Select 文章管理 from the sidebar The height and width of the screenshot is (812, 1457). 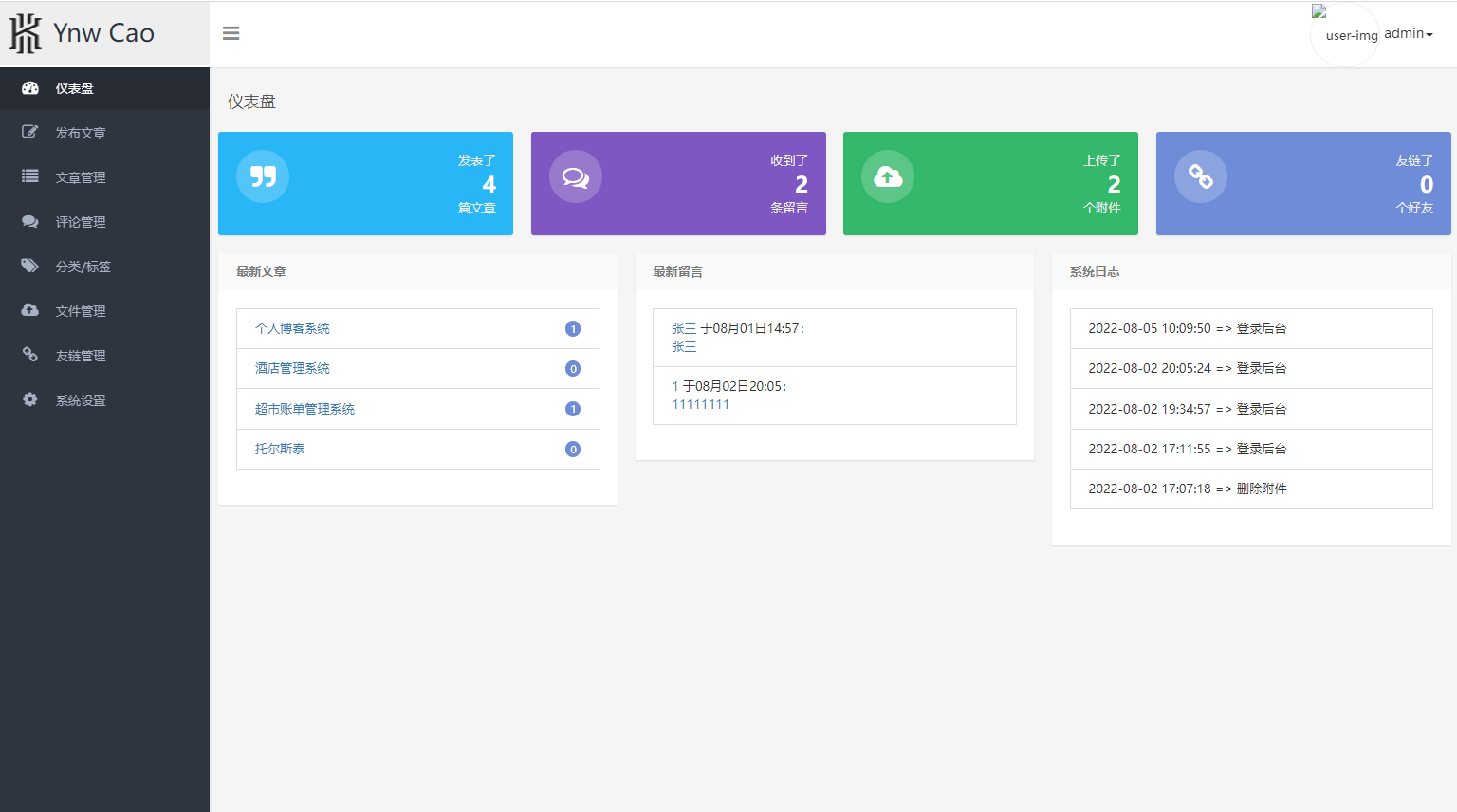click(104, 177)
